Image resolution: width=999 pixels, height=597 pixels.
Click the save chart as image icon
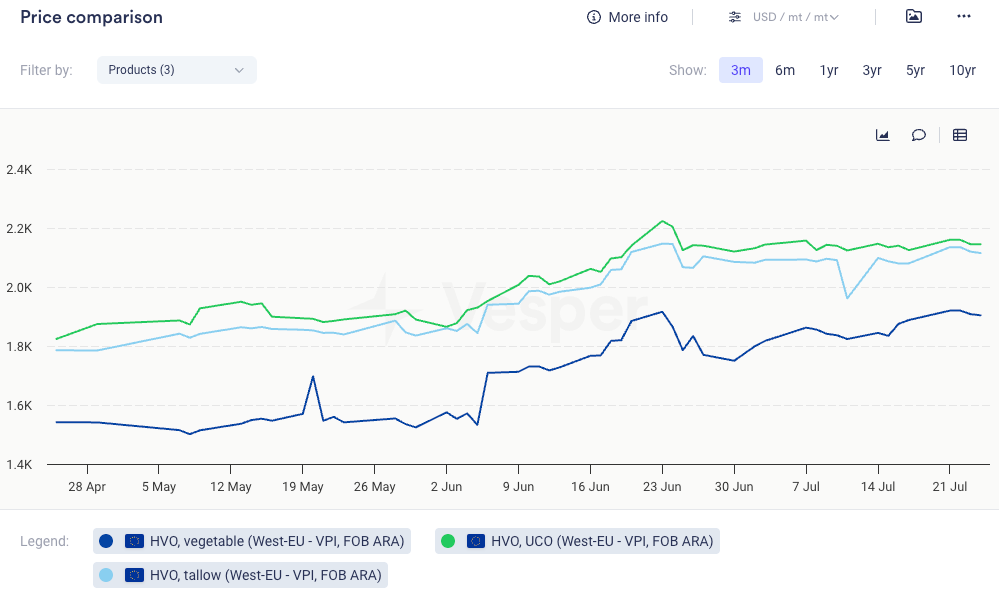point(913,16)
